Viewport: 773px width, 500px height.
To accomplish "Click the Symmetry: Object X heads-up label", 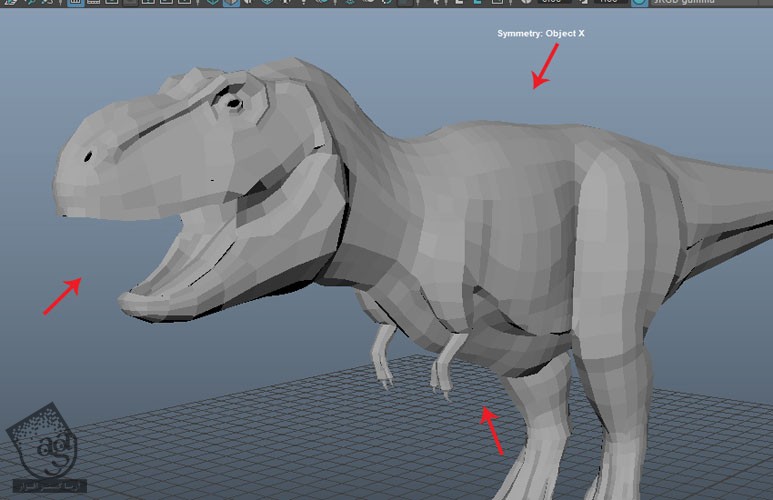I will click(x=540, y=34).
